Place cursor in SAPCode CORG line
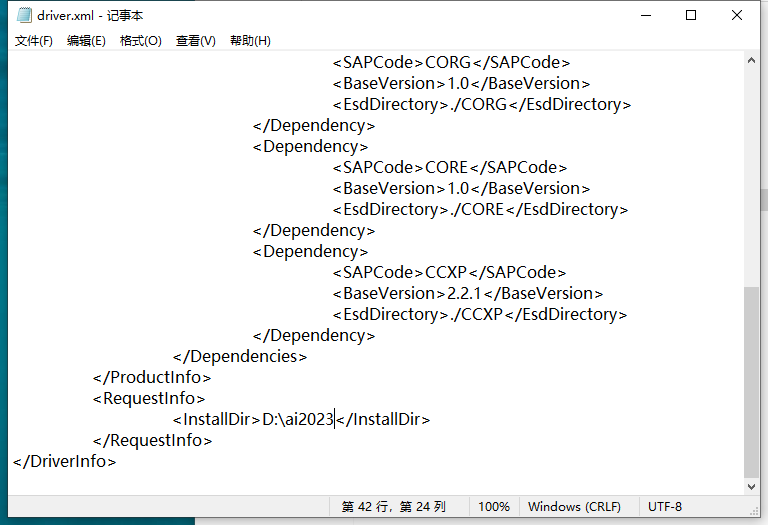Screen dimensions: 768x525 tap(451, 63)
